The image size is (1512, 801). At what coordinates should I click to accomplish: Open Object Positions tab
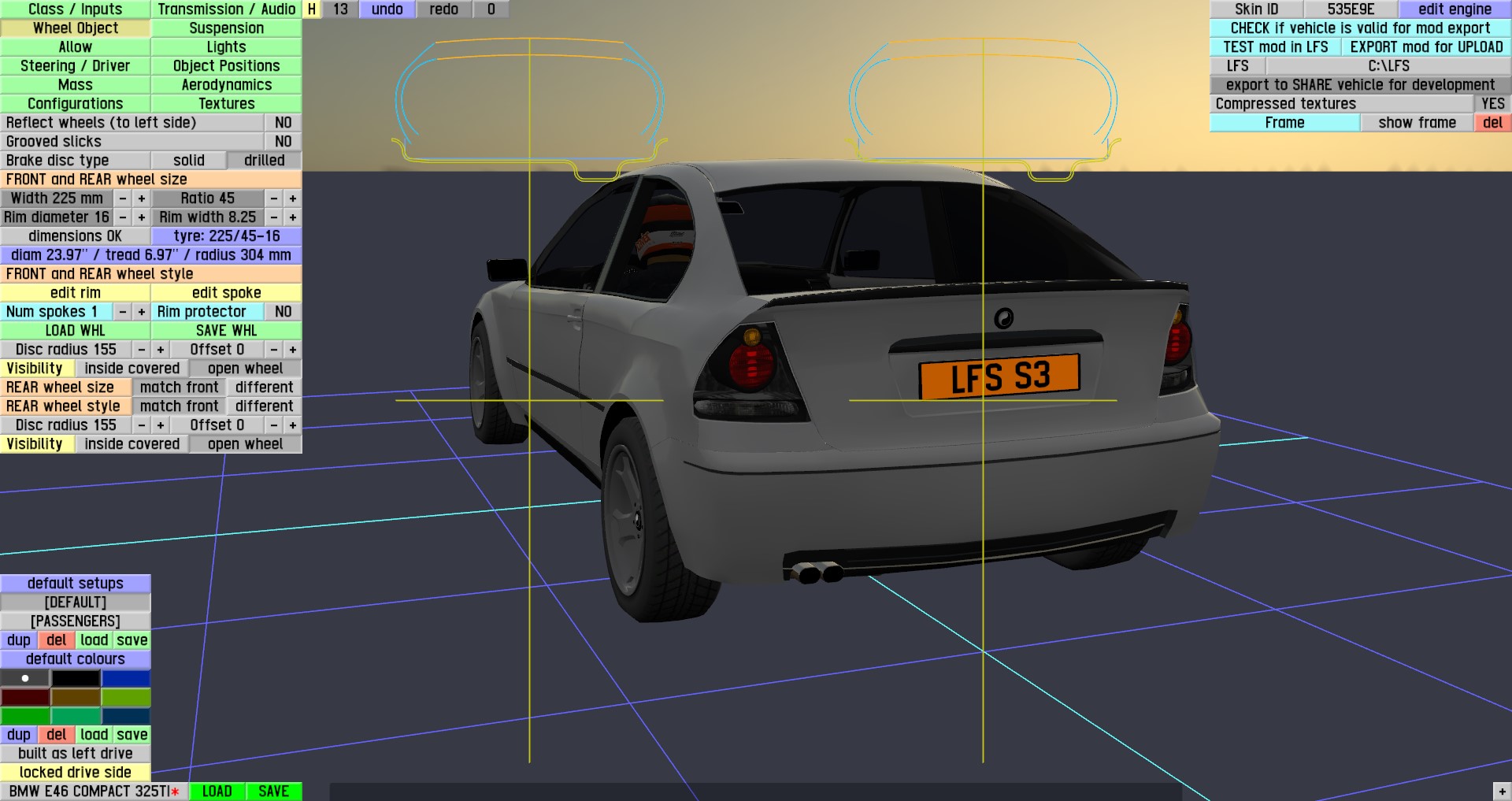[227, 66]
